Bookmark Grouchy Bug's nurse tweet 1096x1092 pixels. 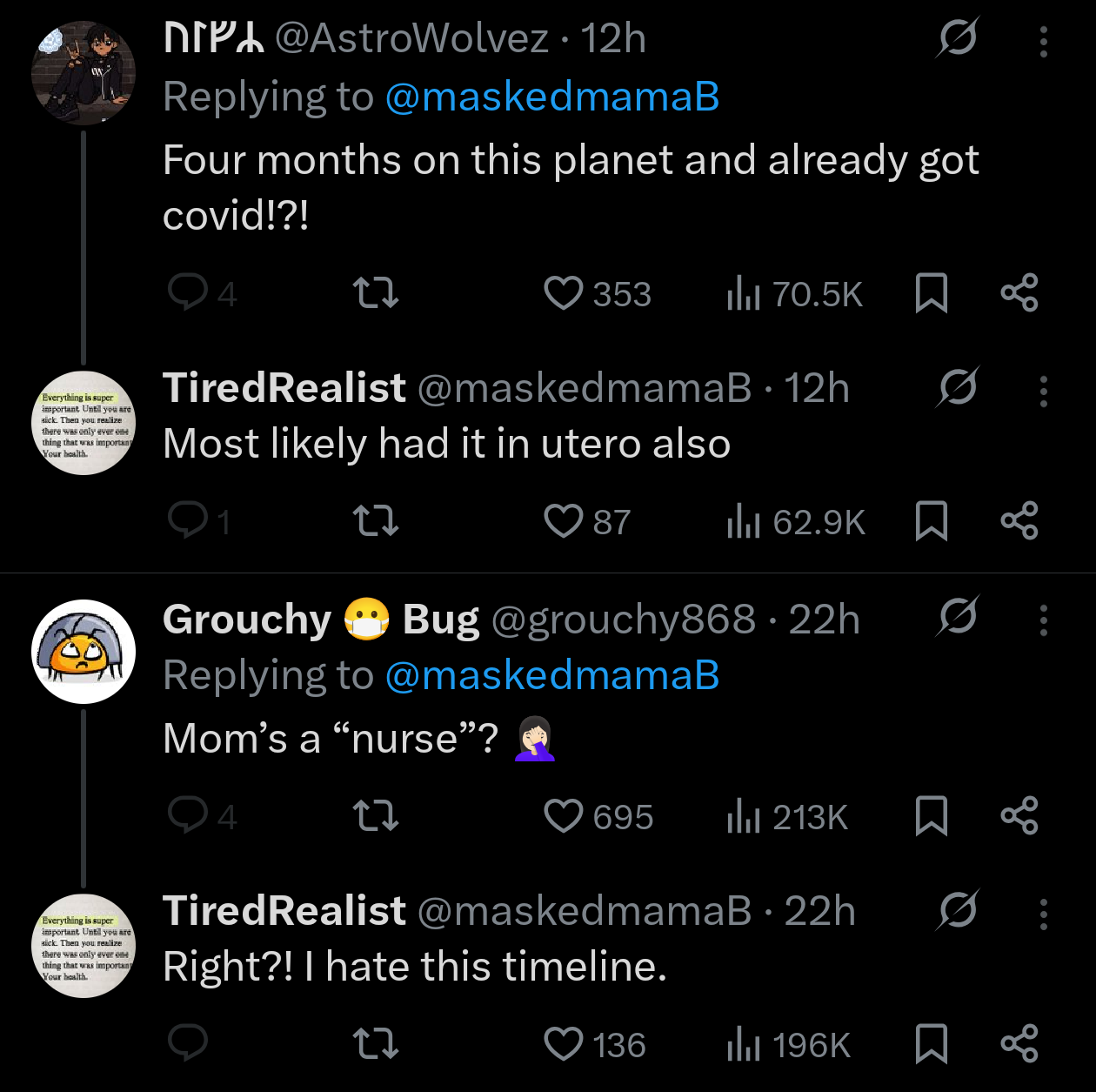coord(931,815)
